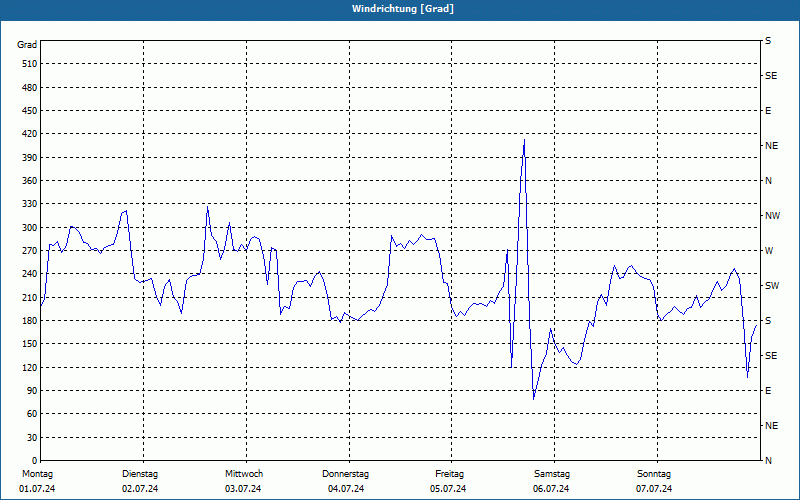Screen dimensions: 800x500
Task: Select the 210 y-axis value
Action: coord(30,297)
